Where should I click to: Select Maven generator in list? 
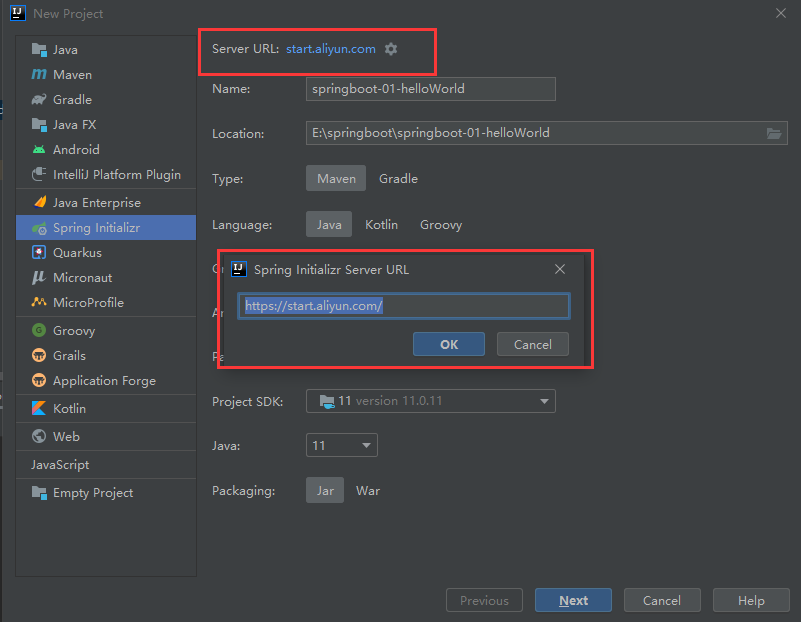coord(106,75)
